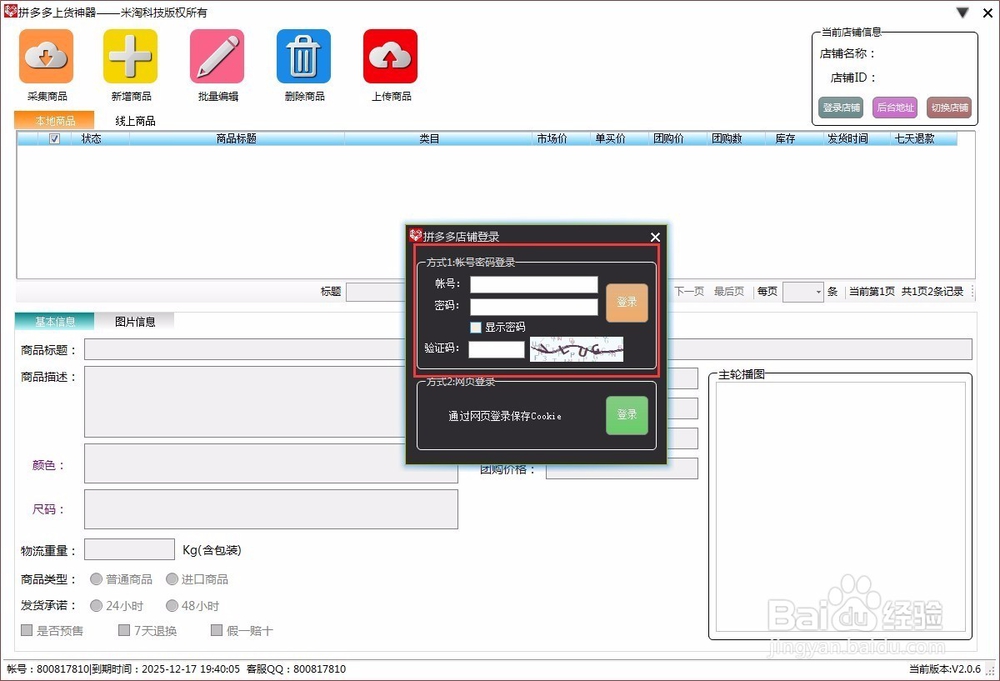Click the 商品标题 column header
The height and width of the screenshot is (681, 1000).
coord(237,138)
